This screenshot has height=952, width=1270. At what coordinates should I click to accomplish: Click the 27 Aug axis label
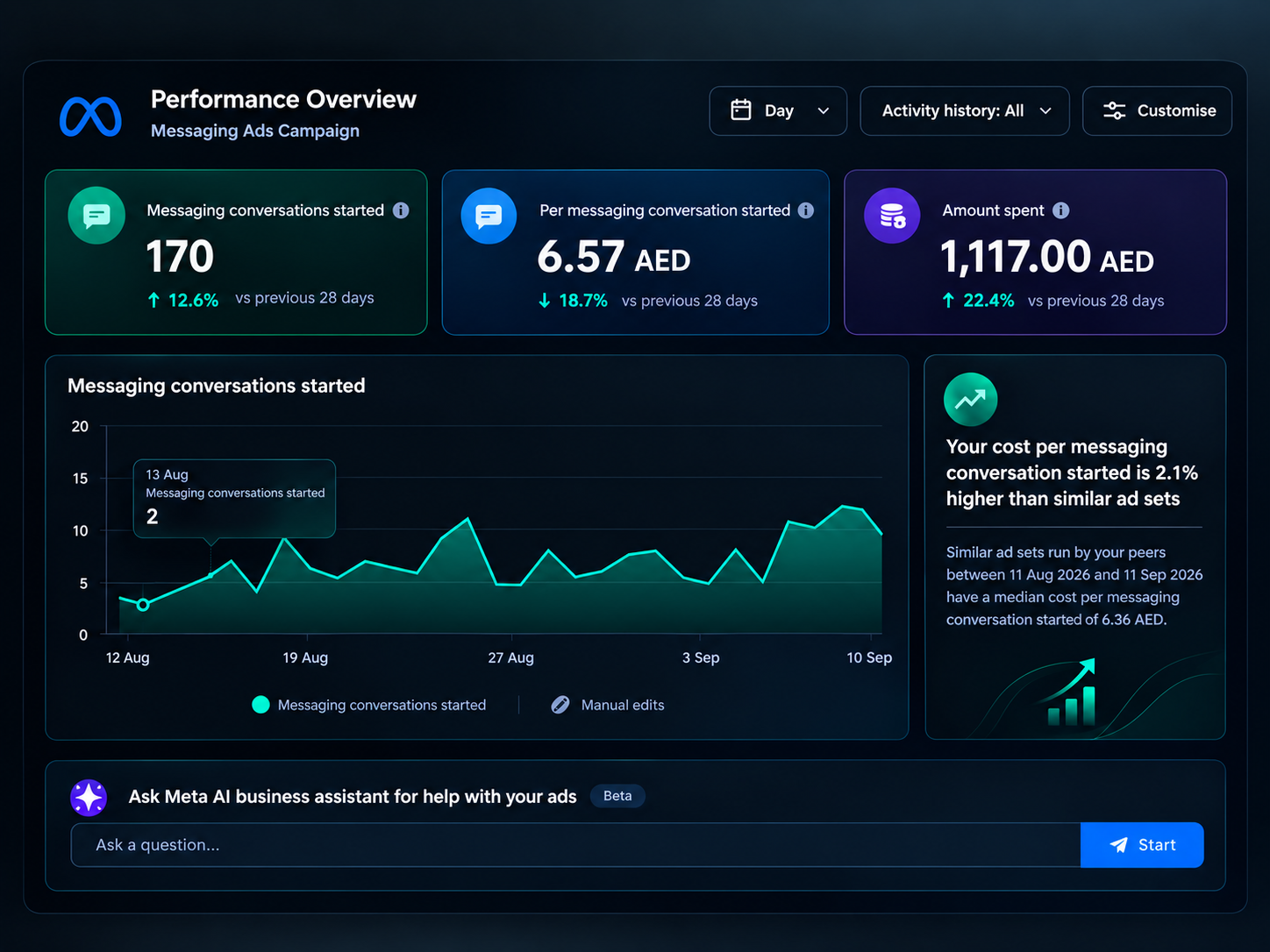tap(510, 657)
